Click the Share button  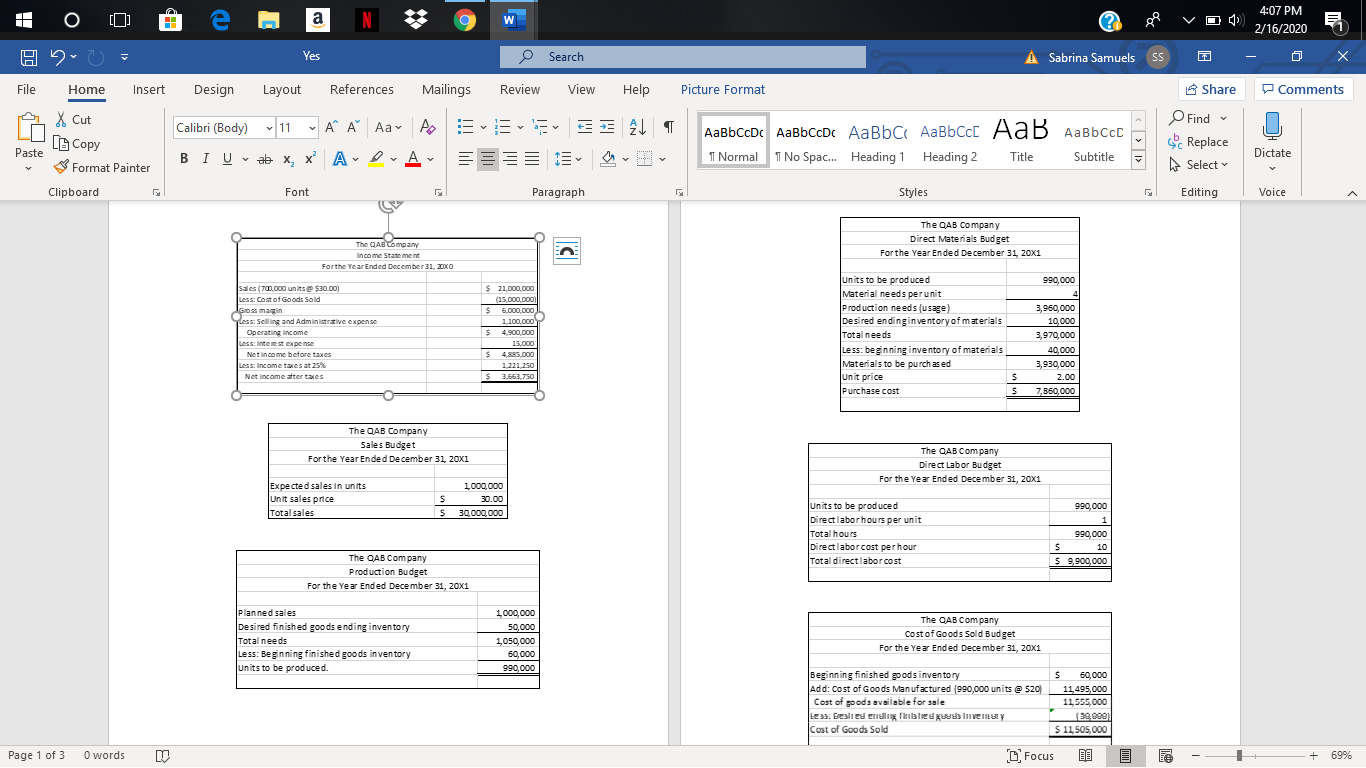[x=1210, y=89]
